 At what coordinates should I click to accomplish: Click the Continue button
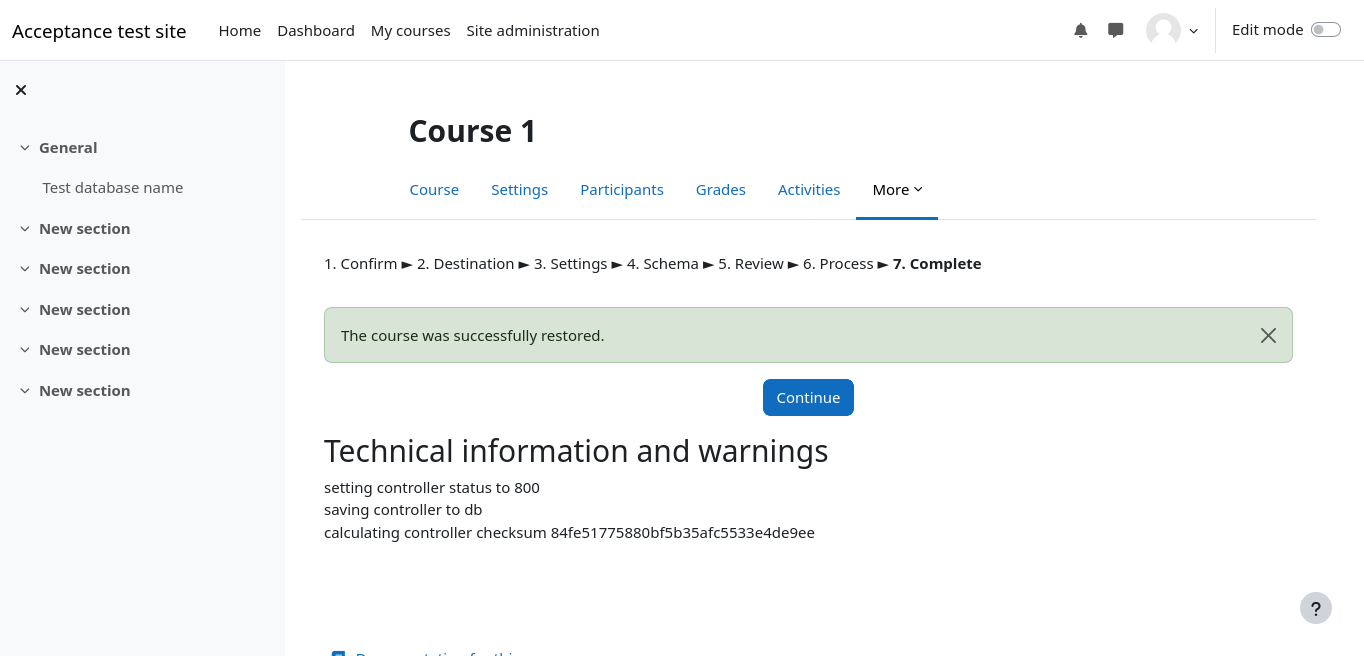(808, 397)
